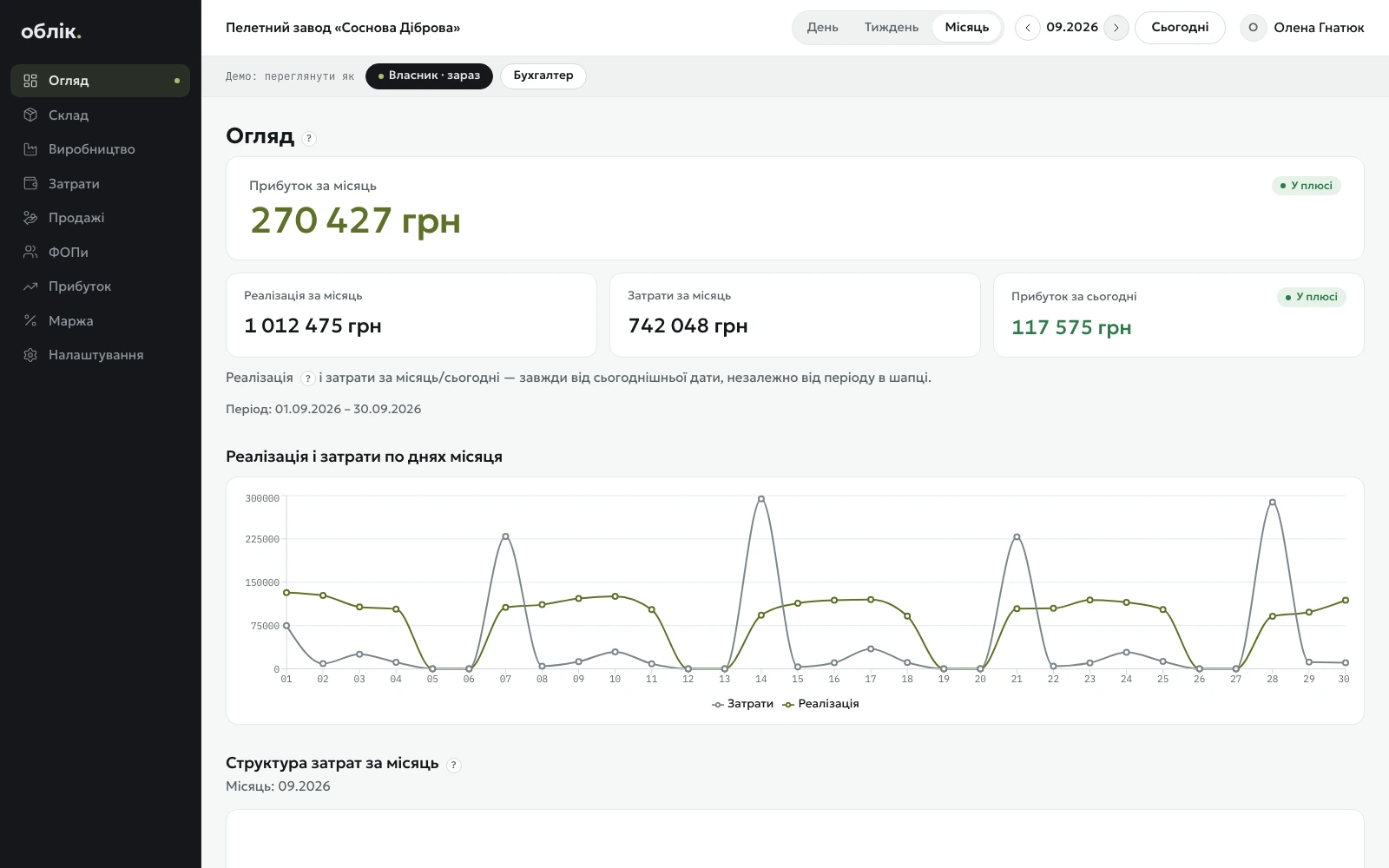1389x868 pixels.
Task: Click the ФОПи people icon
Action: pyautogui.click(x=30, y=252)
